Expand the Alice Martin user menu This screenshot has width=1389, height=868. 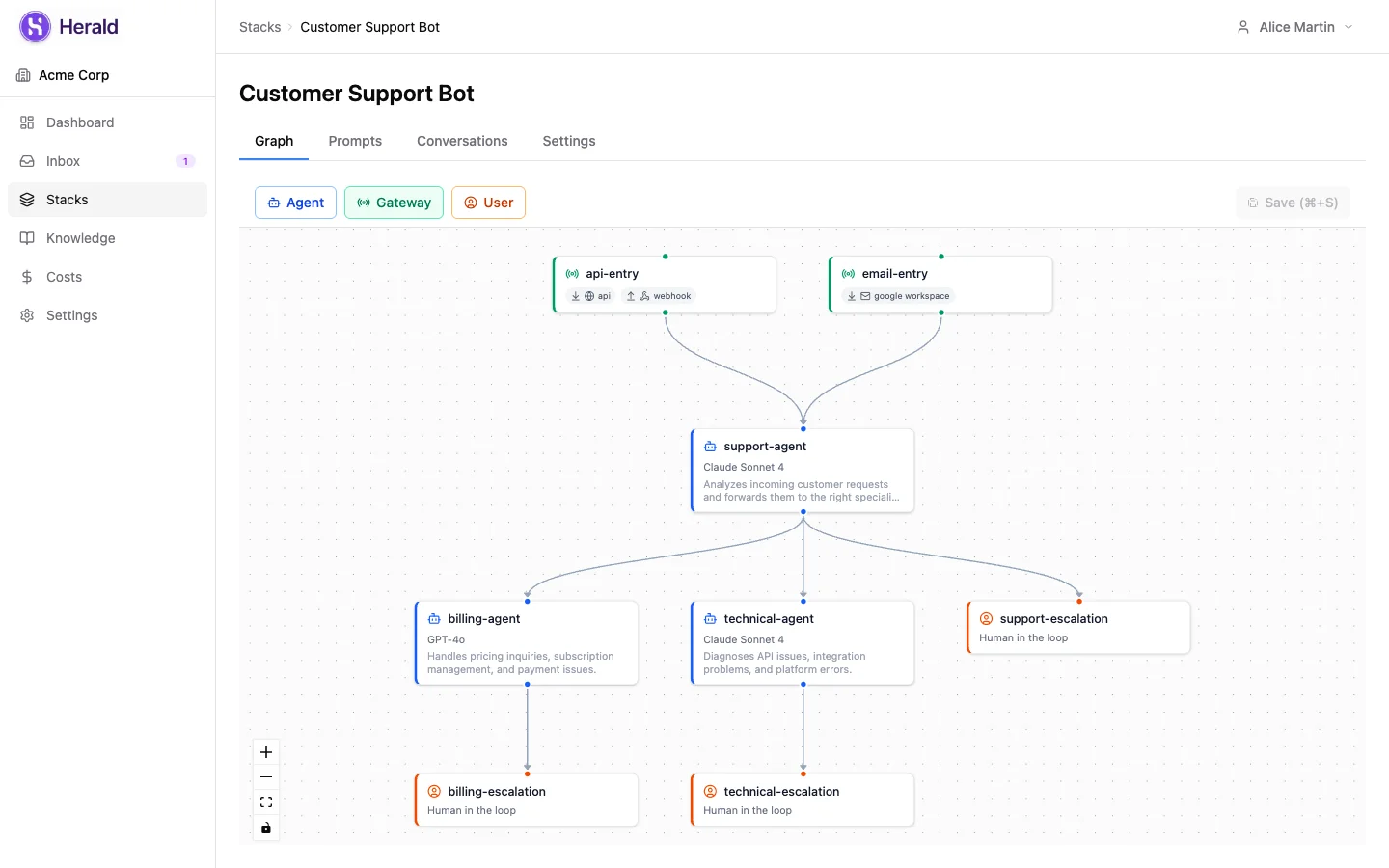[x=1295, y=27]
